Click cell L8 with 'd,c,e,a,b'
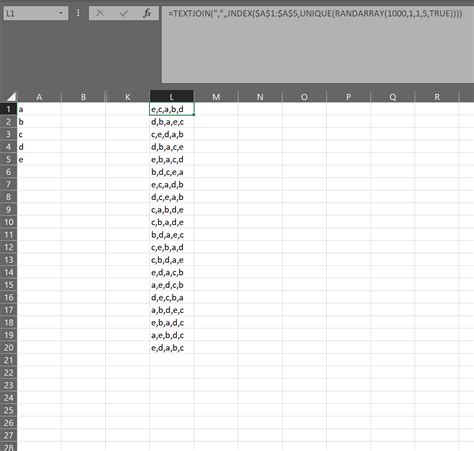Screen dimensions: 474x451 [171, 197]
